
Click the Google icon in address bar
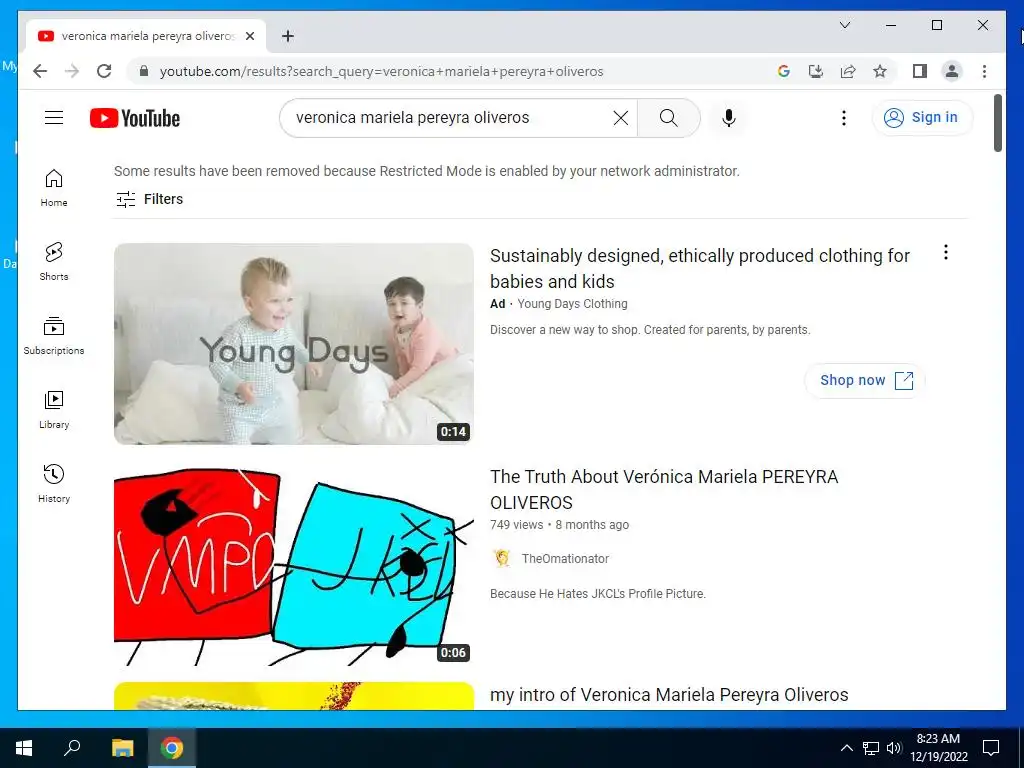tap(784, 71)
